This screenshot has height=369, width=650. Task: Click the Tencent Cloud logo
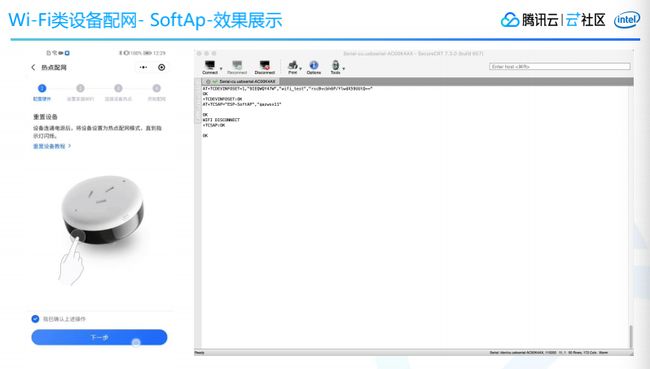529,20
